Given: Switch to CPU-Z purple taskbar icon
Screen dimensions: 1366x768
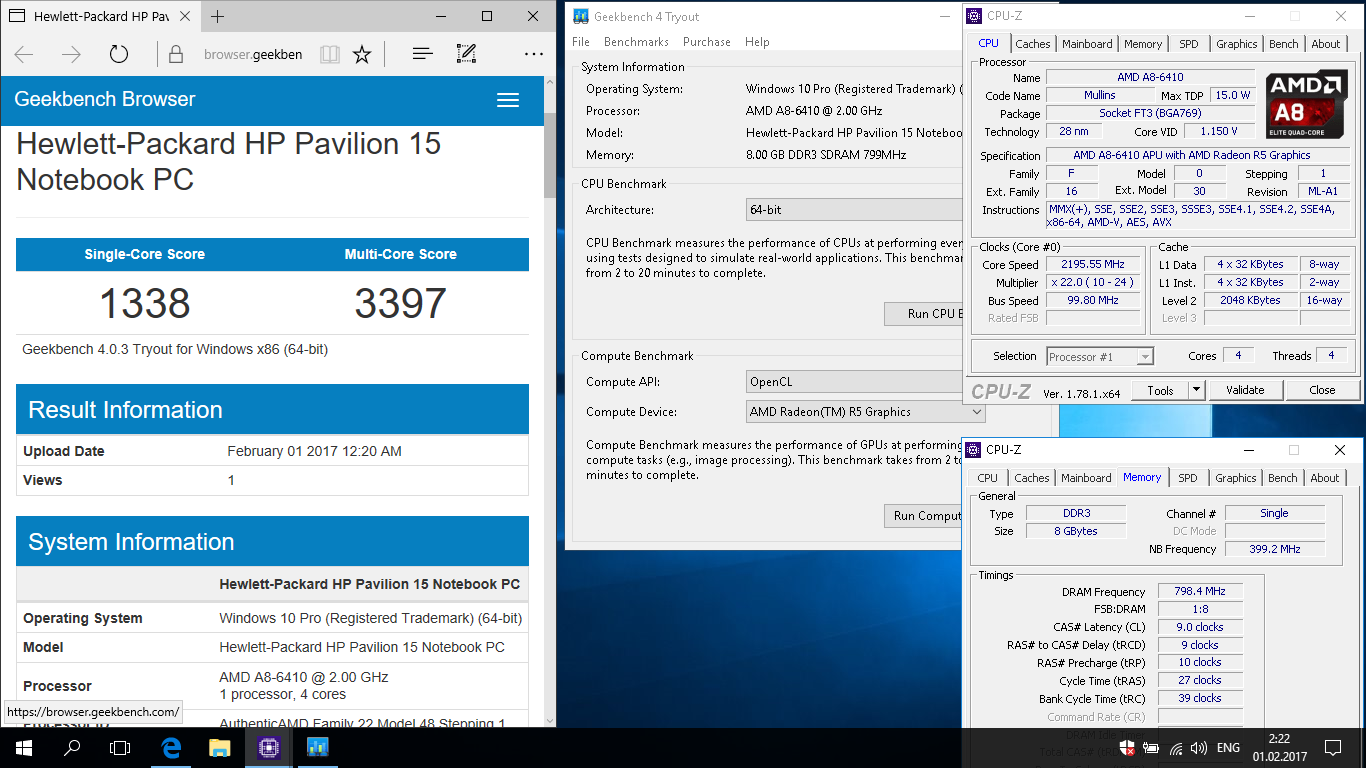Looking at the screenshot, I should click(x=268, y=747).
